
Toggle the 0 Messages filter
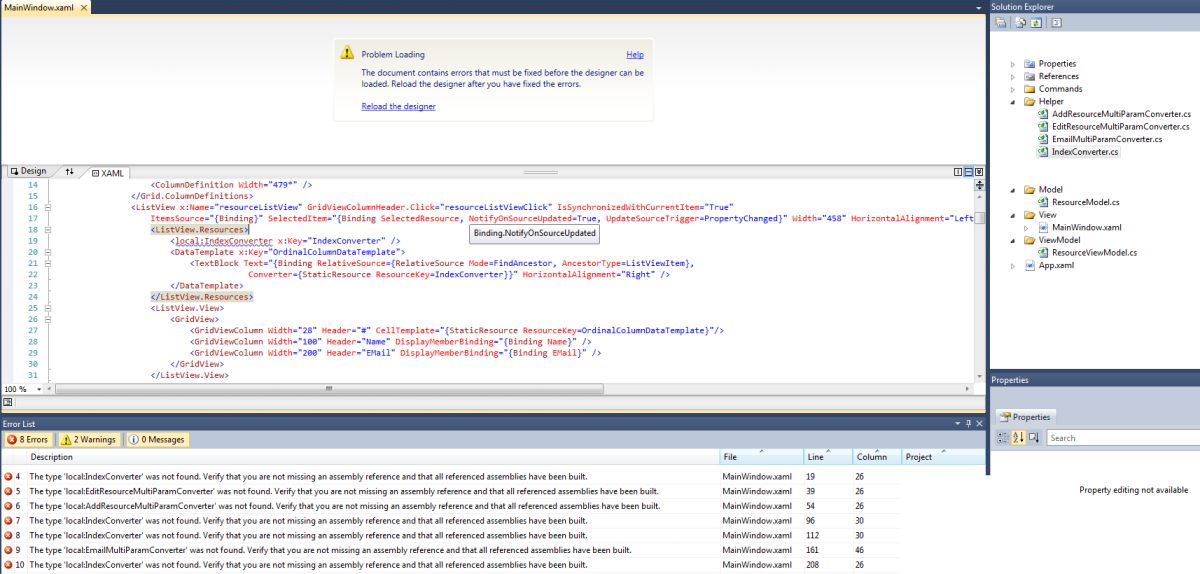click(x=155, y=439)
